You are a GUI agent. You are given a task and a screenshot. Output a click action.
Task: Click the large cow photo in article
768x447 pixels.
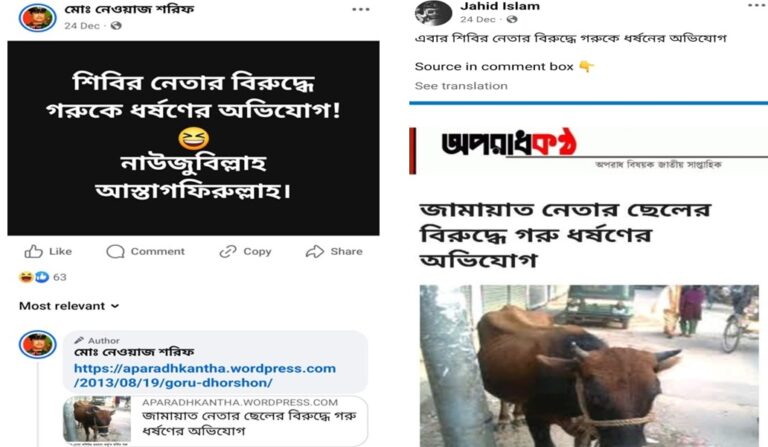coord(589,366)
